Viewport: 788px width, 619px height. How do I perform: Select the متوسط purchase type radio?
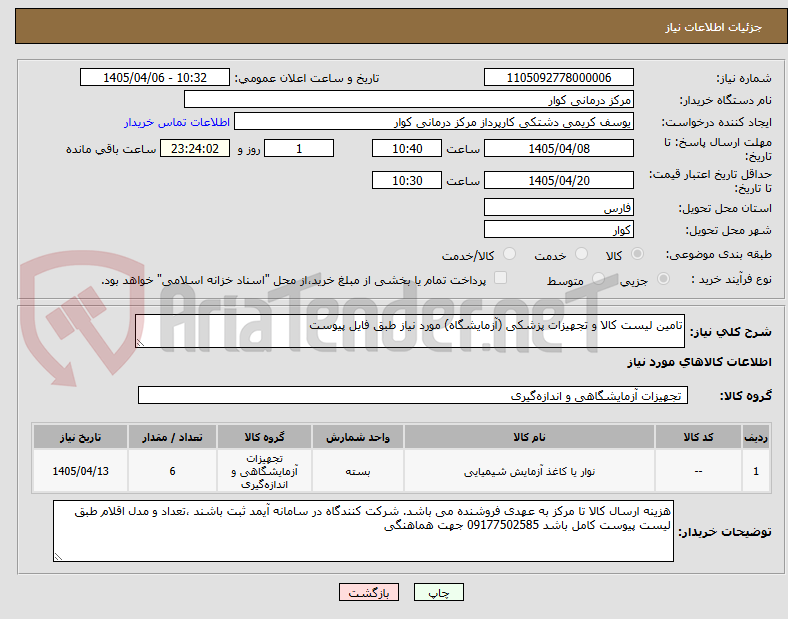point(598,278)
